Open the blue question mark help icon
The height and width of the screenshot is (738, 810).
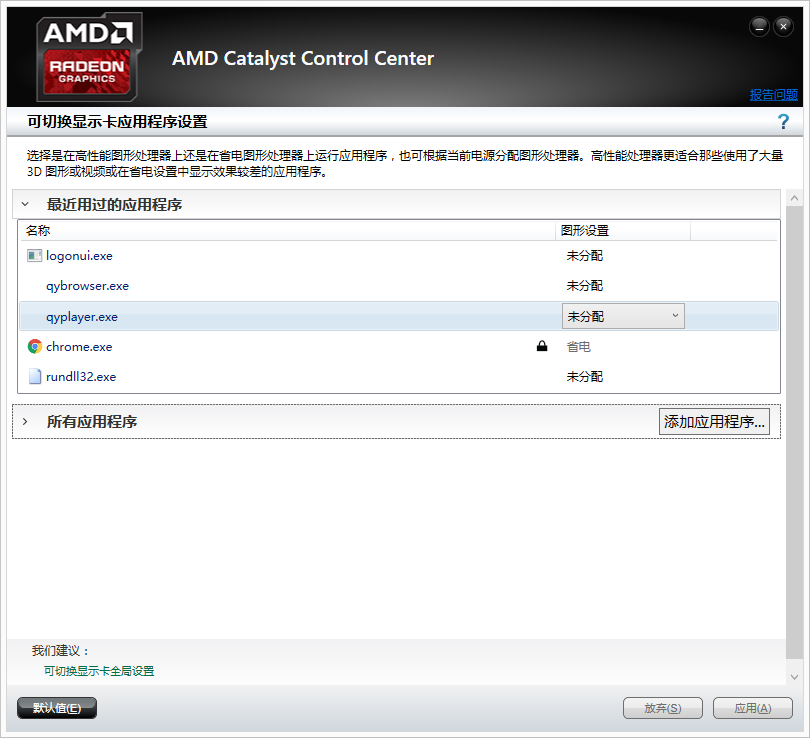783,122
